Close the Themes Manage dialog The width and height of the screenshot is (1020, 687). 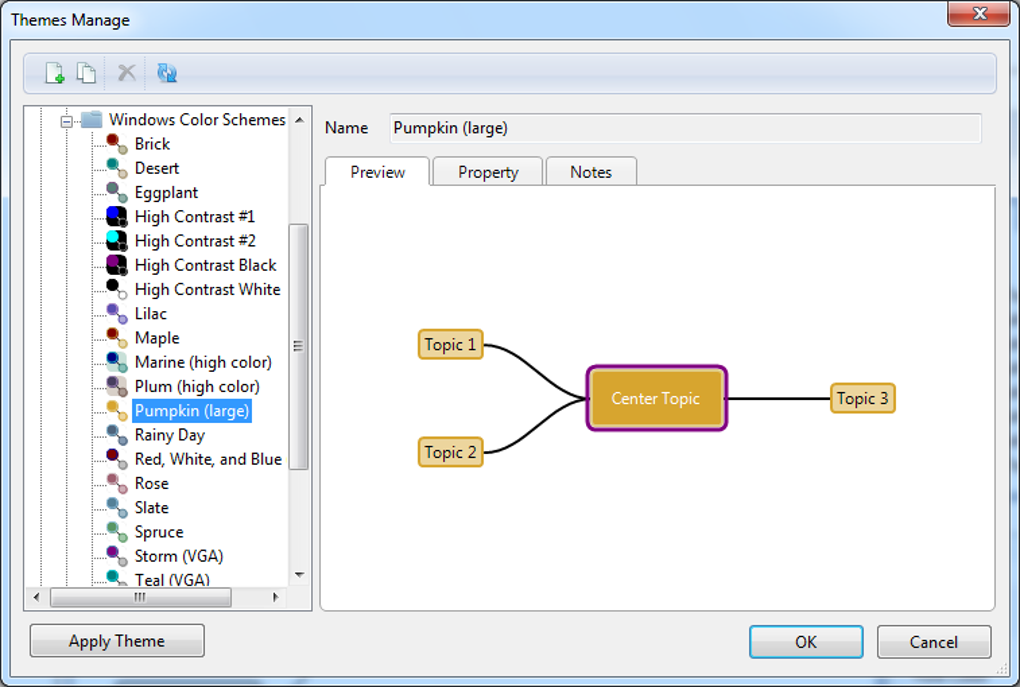pyautogui.click(x=980, y=13)
